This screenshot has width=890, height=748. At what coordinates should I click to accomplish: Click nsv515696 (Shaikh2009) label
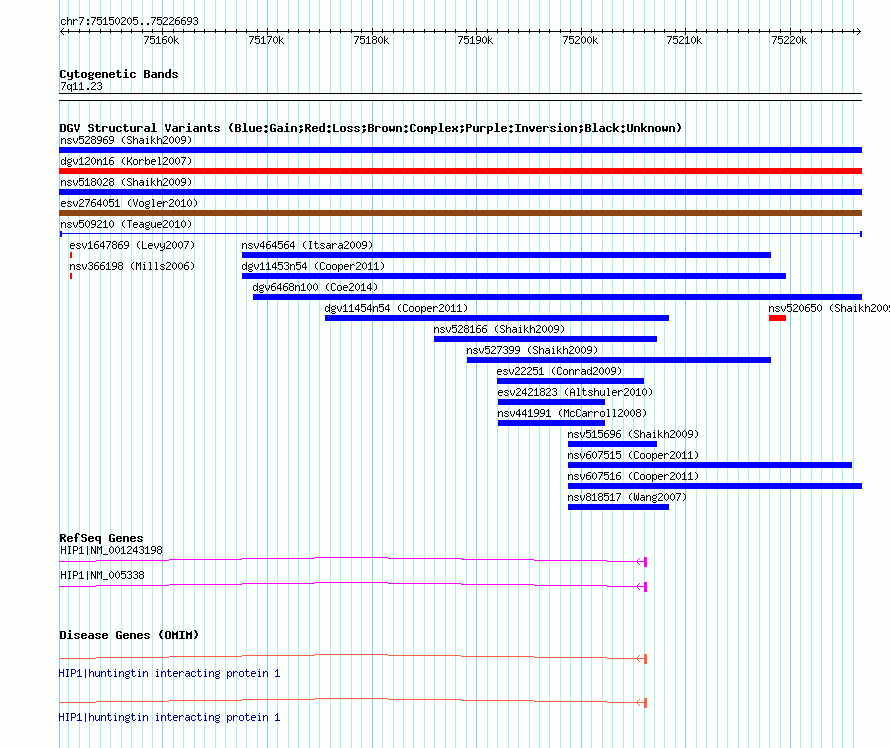pos(633,434)
